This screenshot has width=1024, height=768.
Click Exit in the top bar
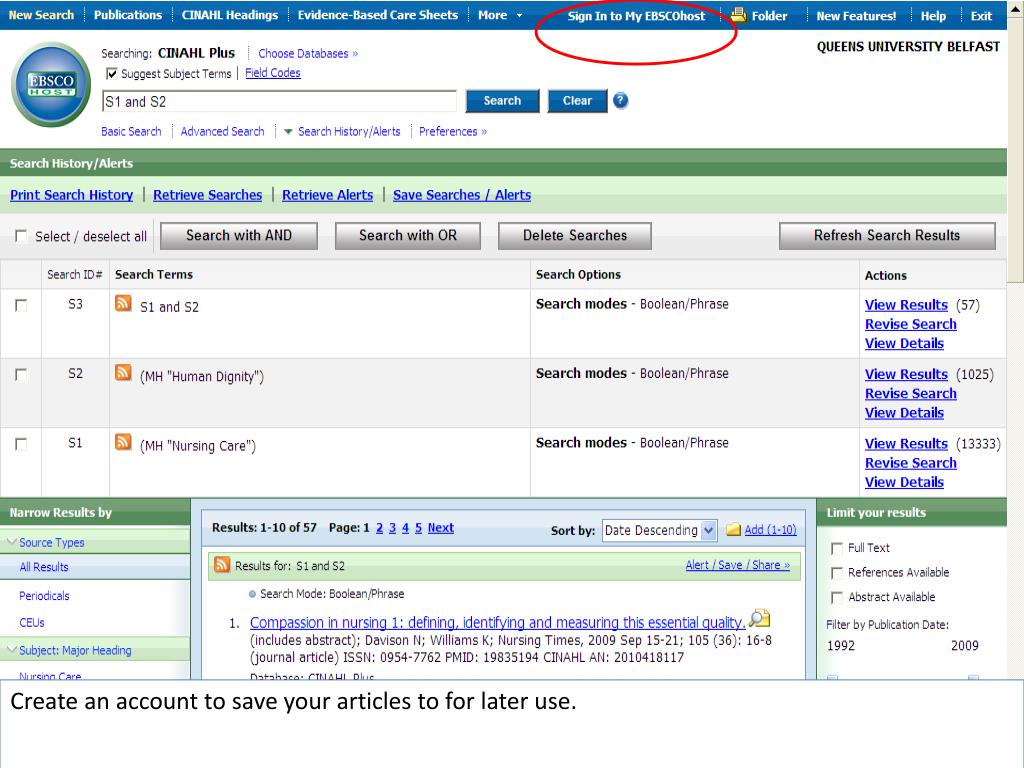point(981,16)
